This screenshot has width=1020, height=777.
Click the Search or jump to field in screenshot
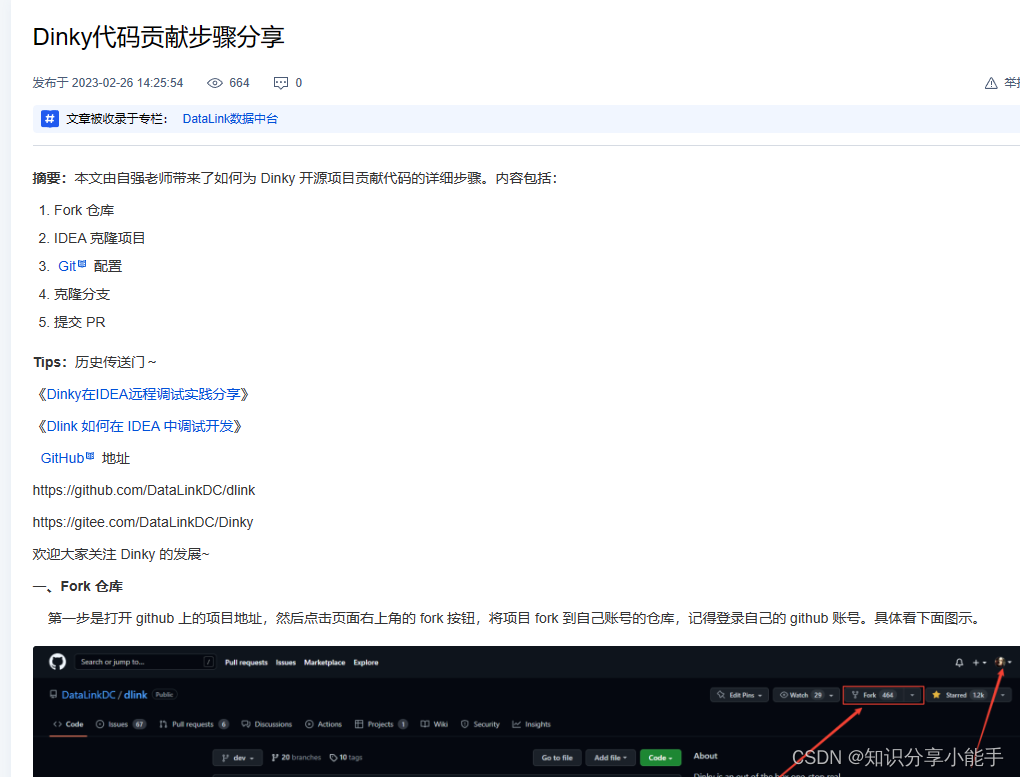[x=144, y=662]
